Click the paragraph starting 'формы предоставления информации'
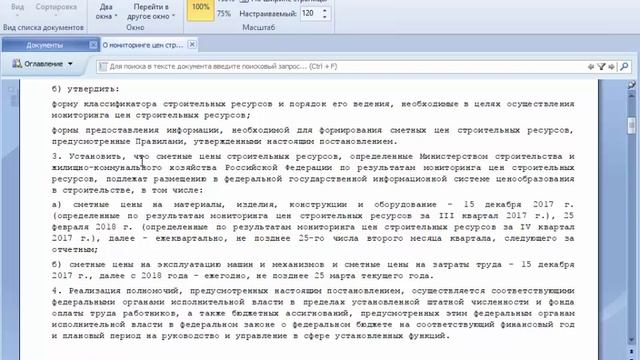Screen dimensions: 640x360 point(313,136)
